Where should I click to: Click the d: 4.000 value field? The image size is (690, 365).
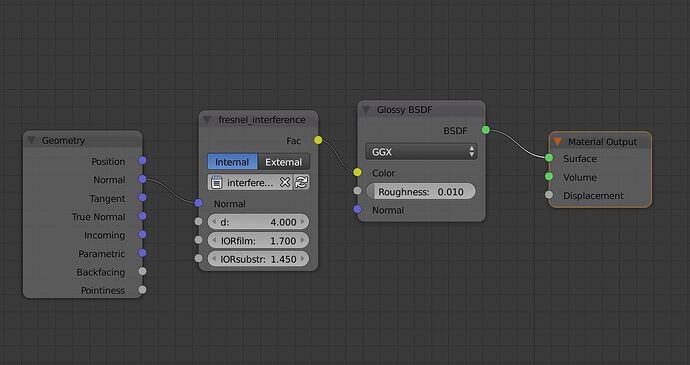(x=258, y=222)
